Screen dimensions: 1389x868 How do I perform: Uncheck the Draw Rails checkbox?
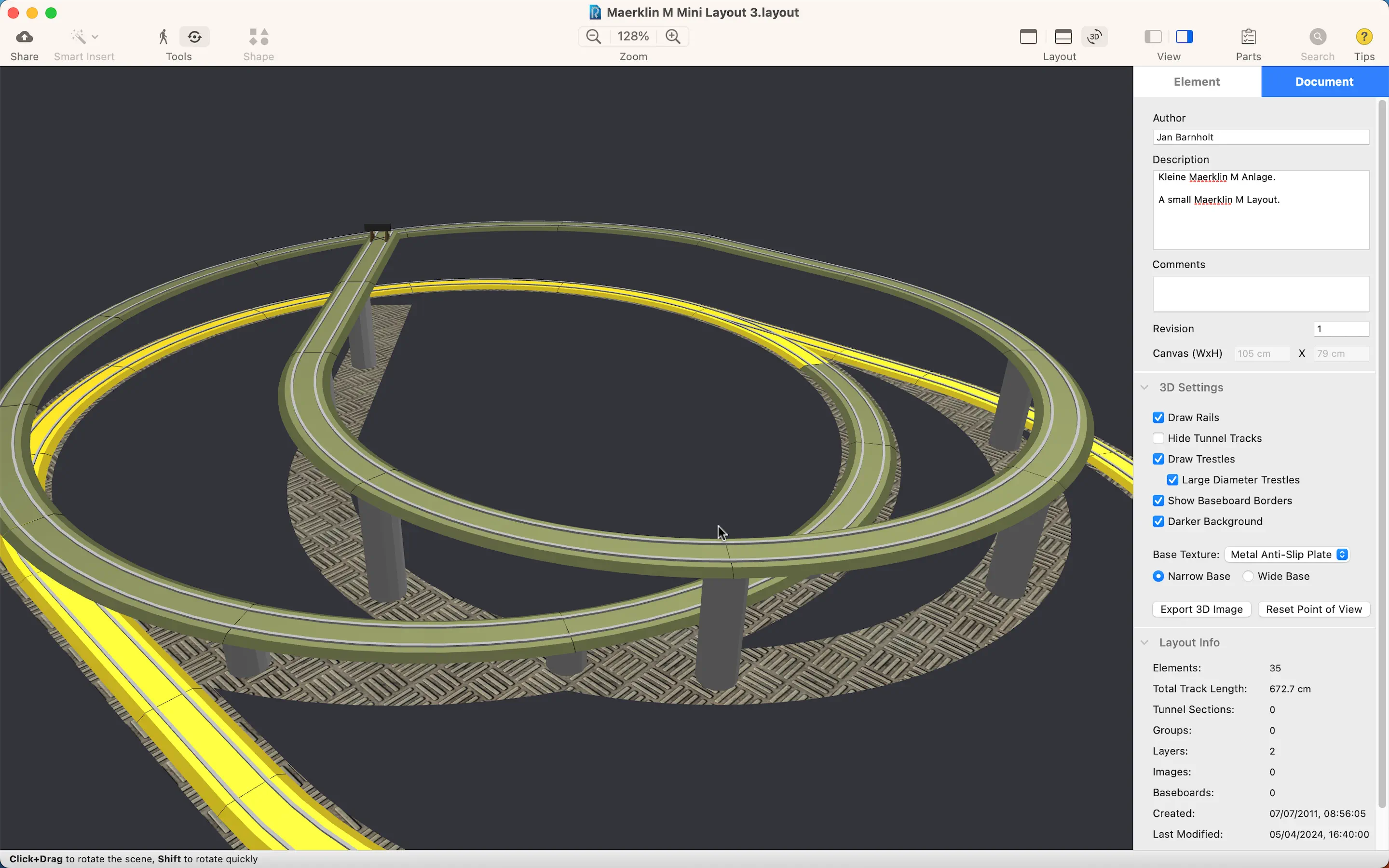(x=1158, y=417)
